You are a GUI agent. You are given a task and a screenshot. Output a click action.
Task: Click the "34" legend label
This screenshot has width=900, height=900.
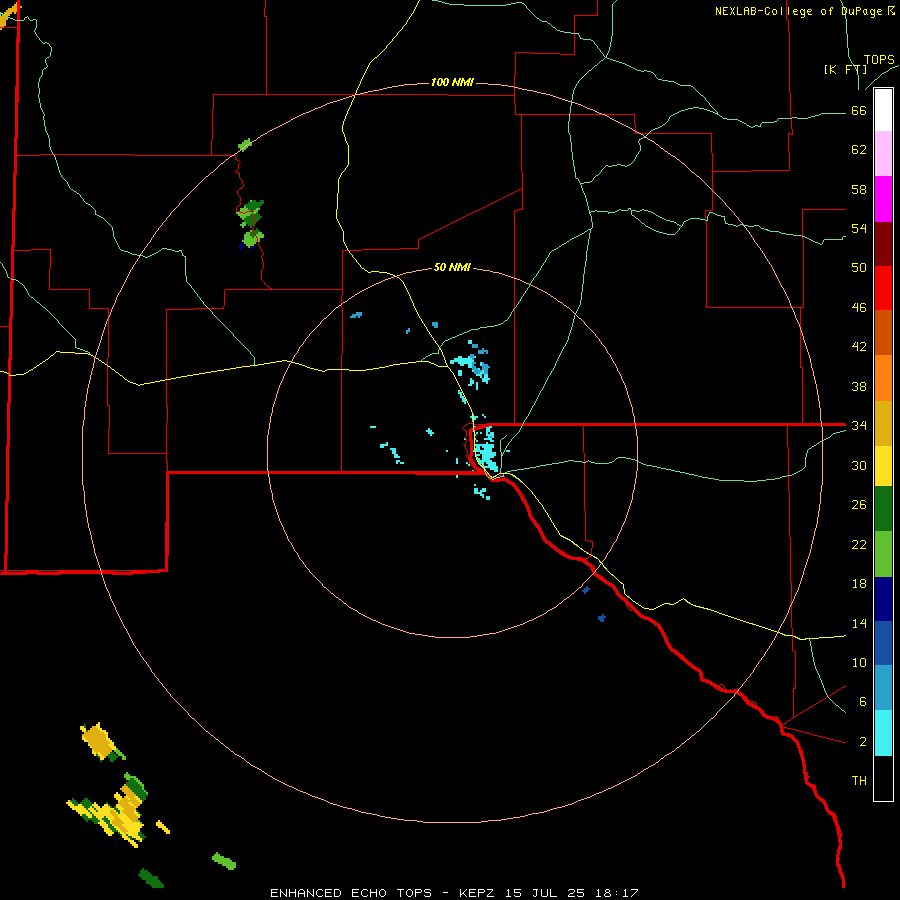(859, 426)
